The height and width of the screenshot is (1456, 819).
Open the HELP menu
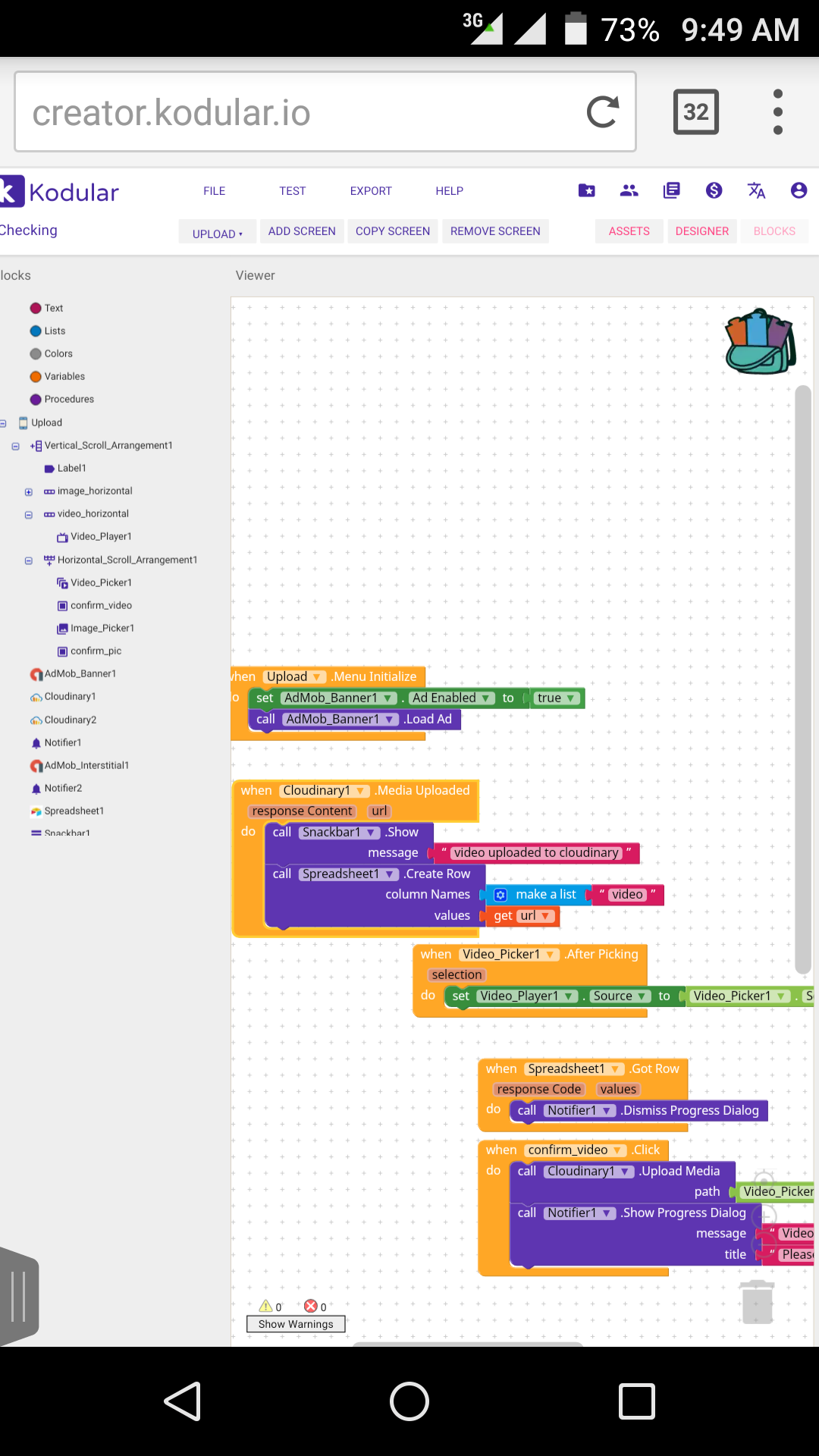click(x=450, y=191)
